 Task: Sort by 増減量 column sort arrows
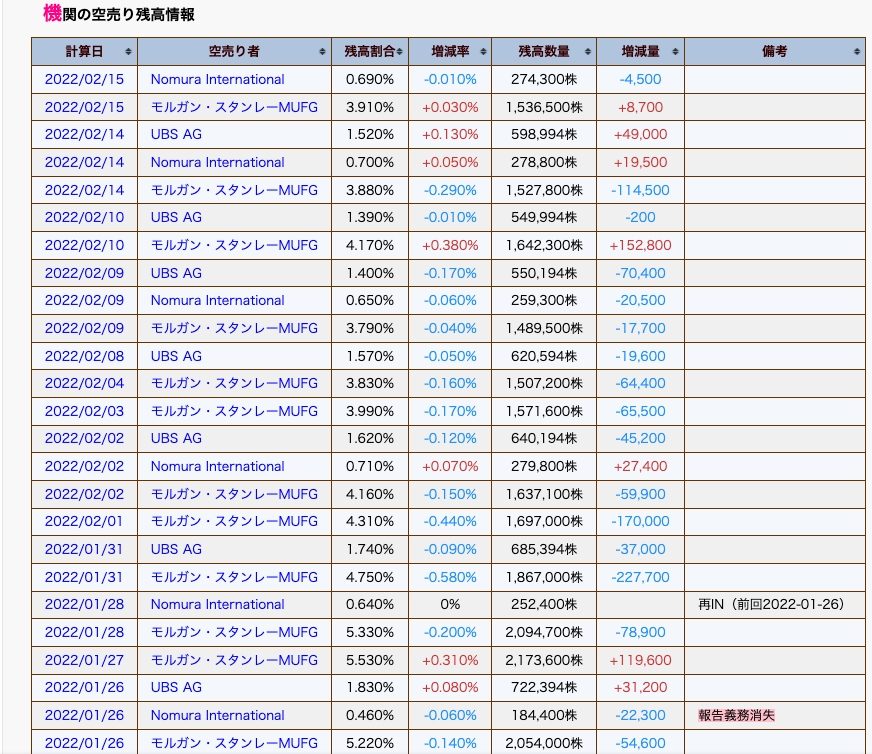[x=675, y=52]
